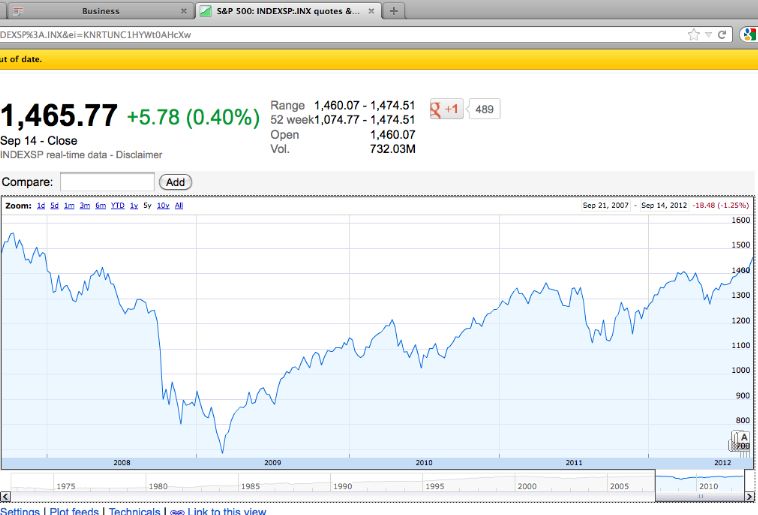Click the Open 1,460.07 value
Viewport: 758px width, 515px height.
(x=393, y=134)
